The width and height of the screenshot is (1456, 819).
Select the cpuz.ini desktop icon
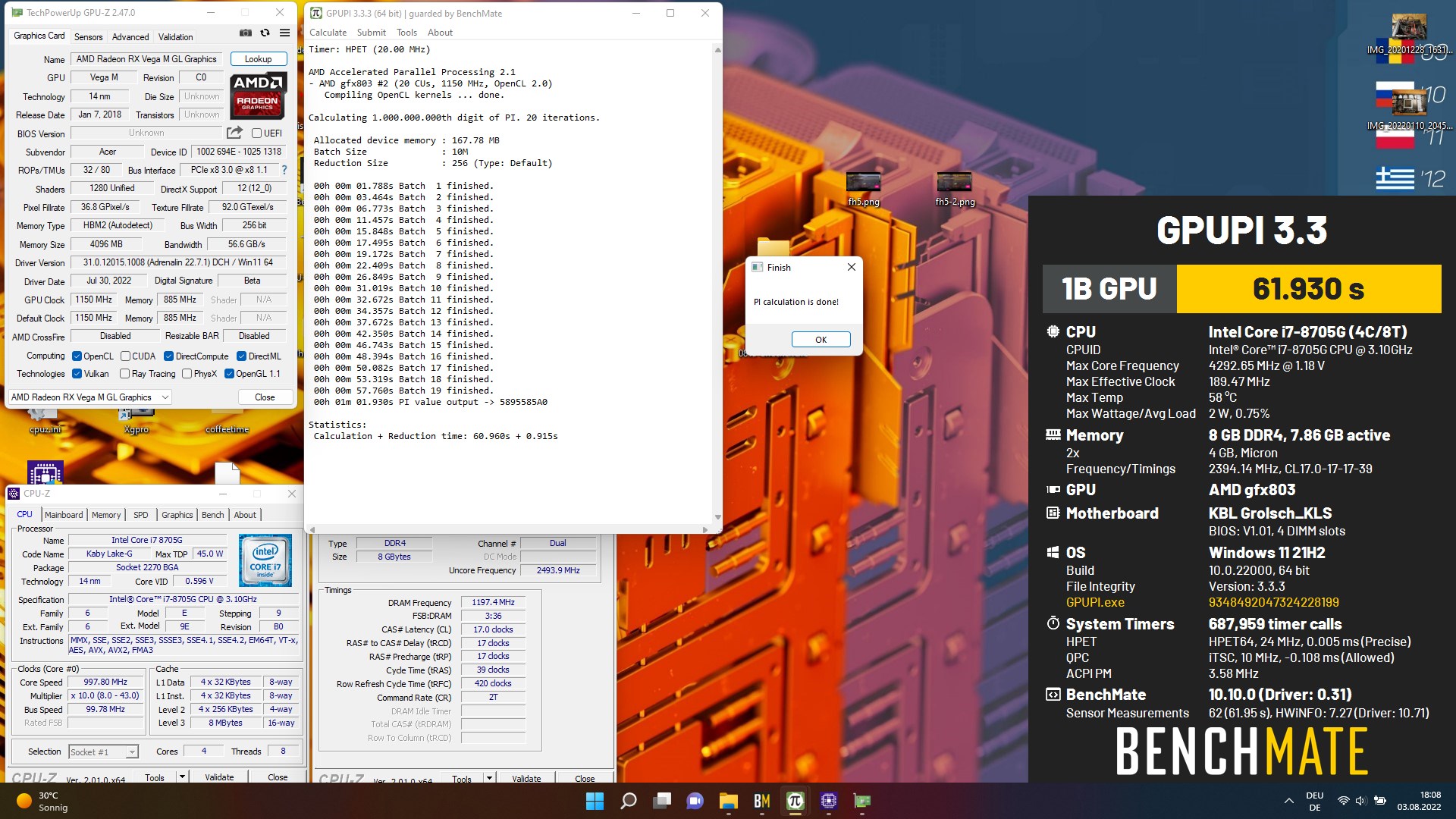tap(44, 421)
